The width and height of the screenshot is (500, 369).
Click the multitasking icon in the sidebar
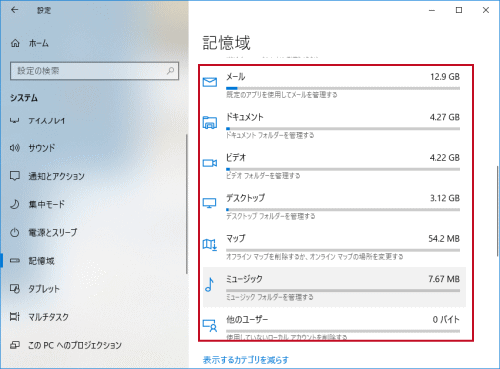point(15,316)
